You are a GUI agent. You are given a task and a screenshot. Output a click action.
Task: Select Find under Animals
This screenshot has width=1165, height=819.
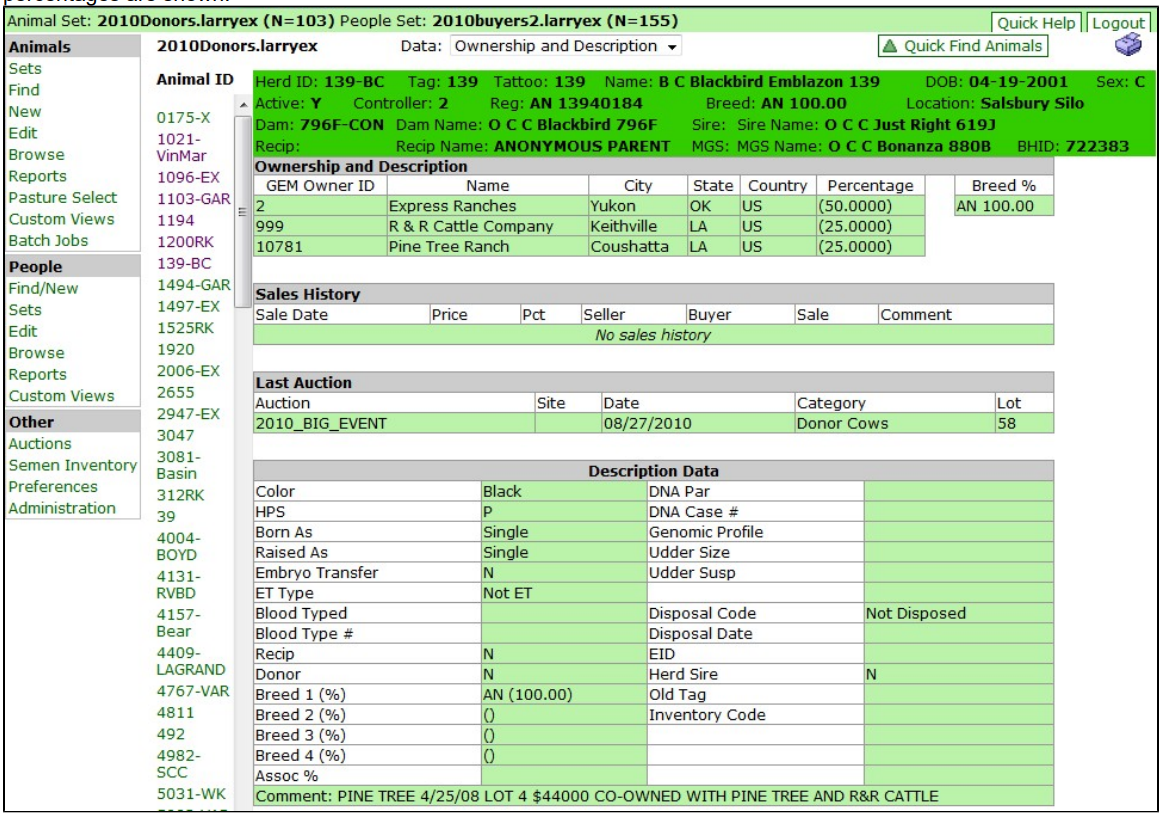click(x=24, y=90)
